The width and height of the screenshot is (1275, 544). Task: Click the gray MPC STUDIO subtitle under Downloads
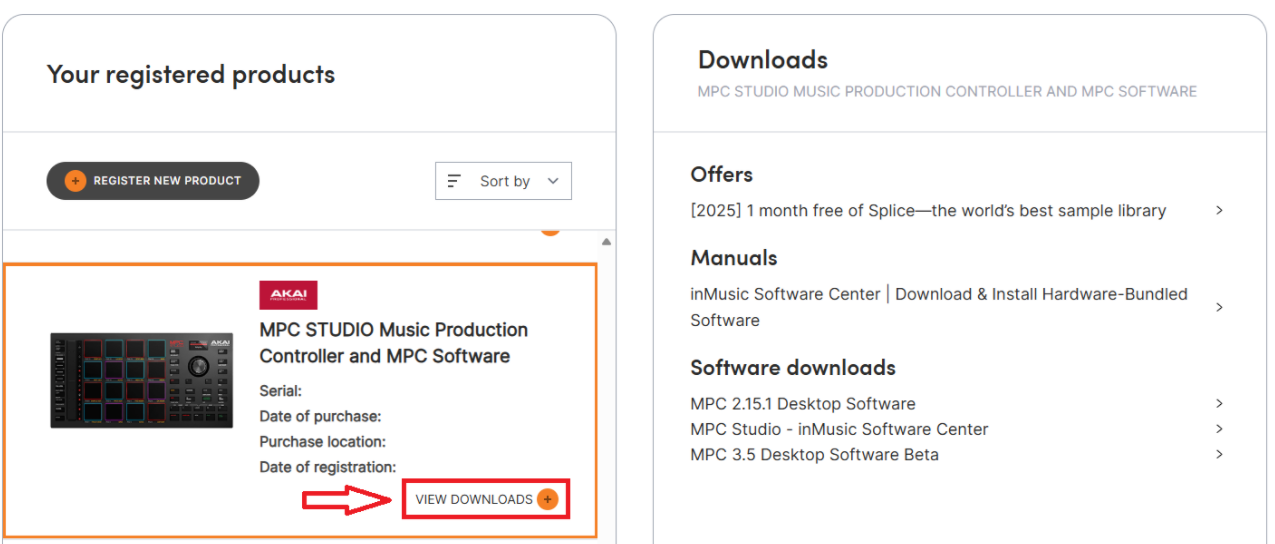point(947,91)
